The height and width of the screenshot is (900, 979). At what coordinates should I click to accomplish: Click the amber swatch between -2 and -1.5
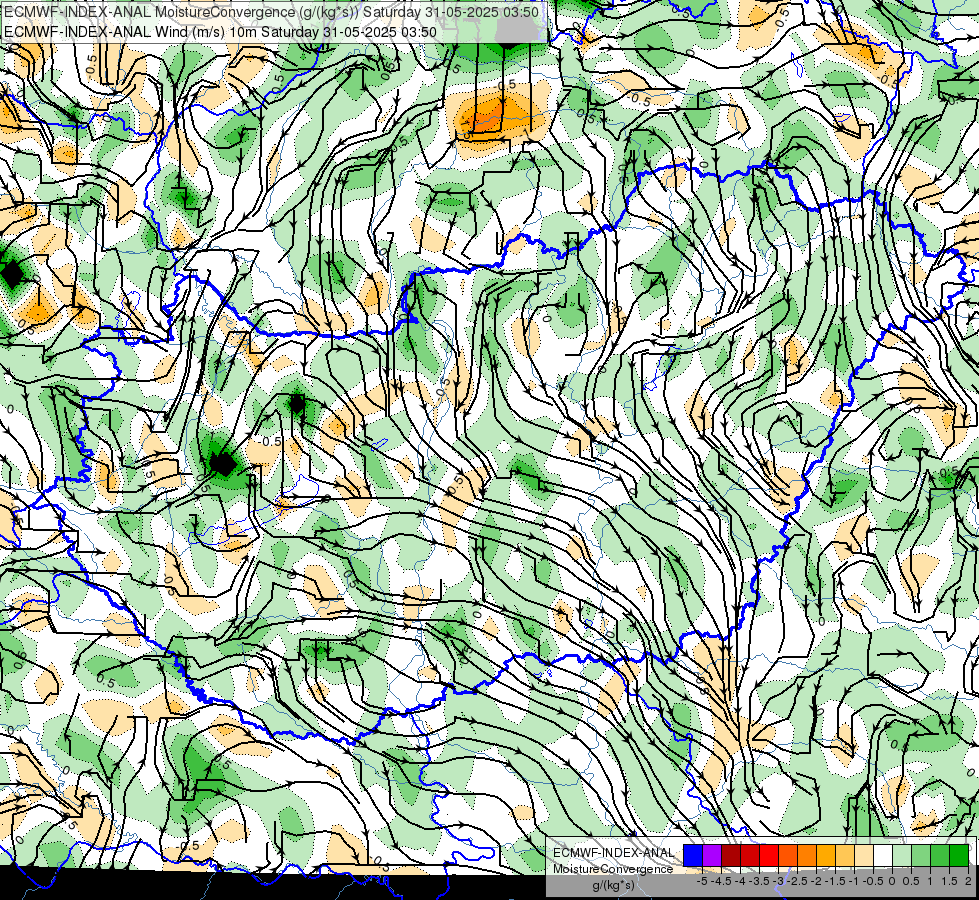coord(826,855)
